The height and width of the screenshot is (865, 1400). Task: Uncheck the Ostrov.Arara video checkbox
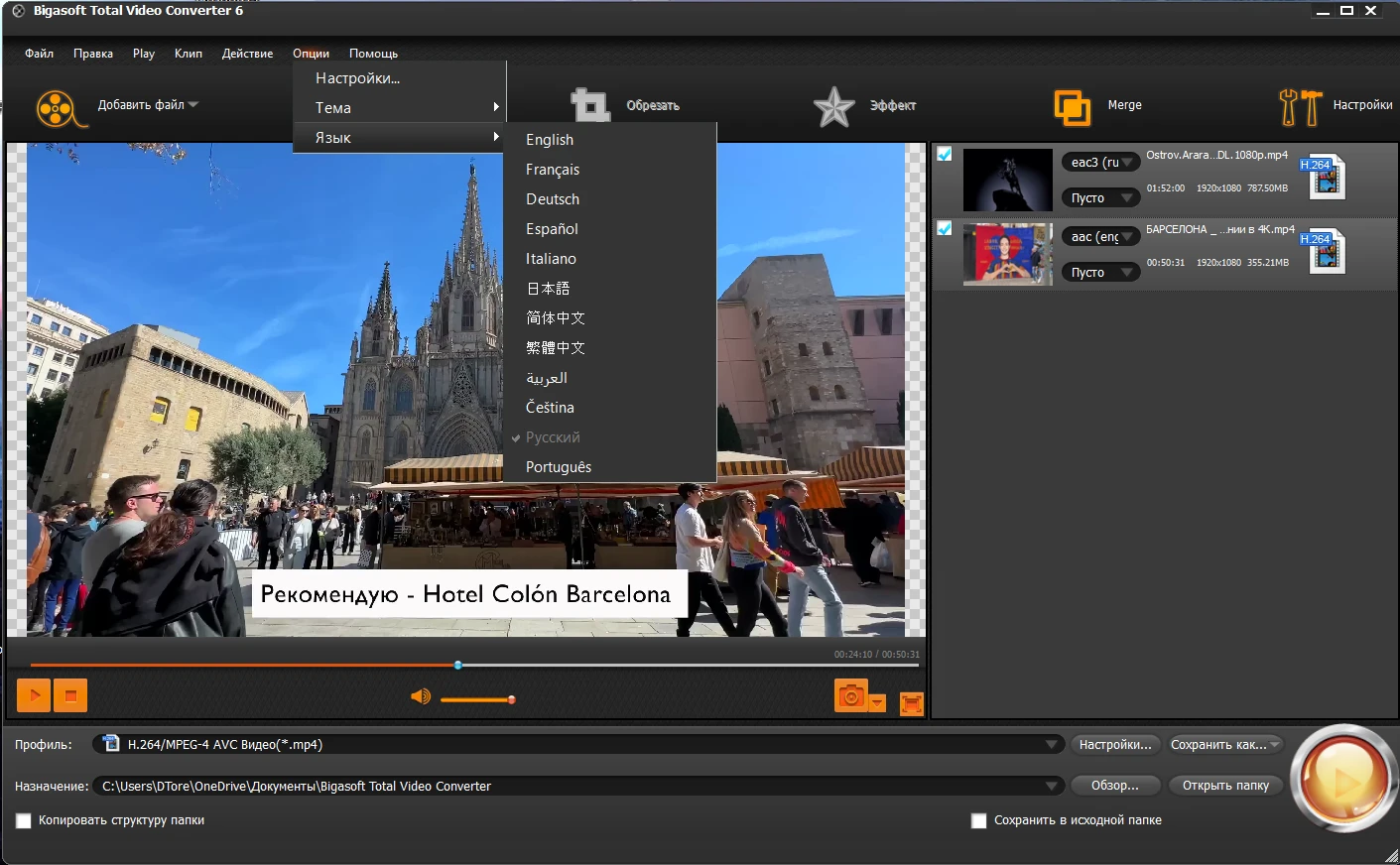tap(945, 154)
